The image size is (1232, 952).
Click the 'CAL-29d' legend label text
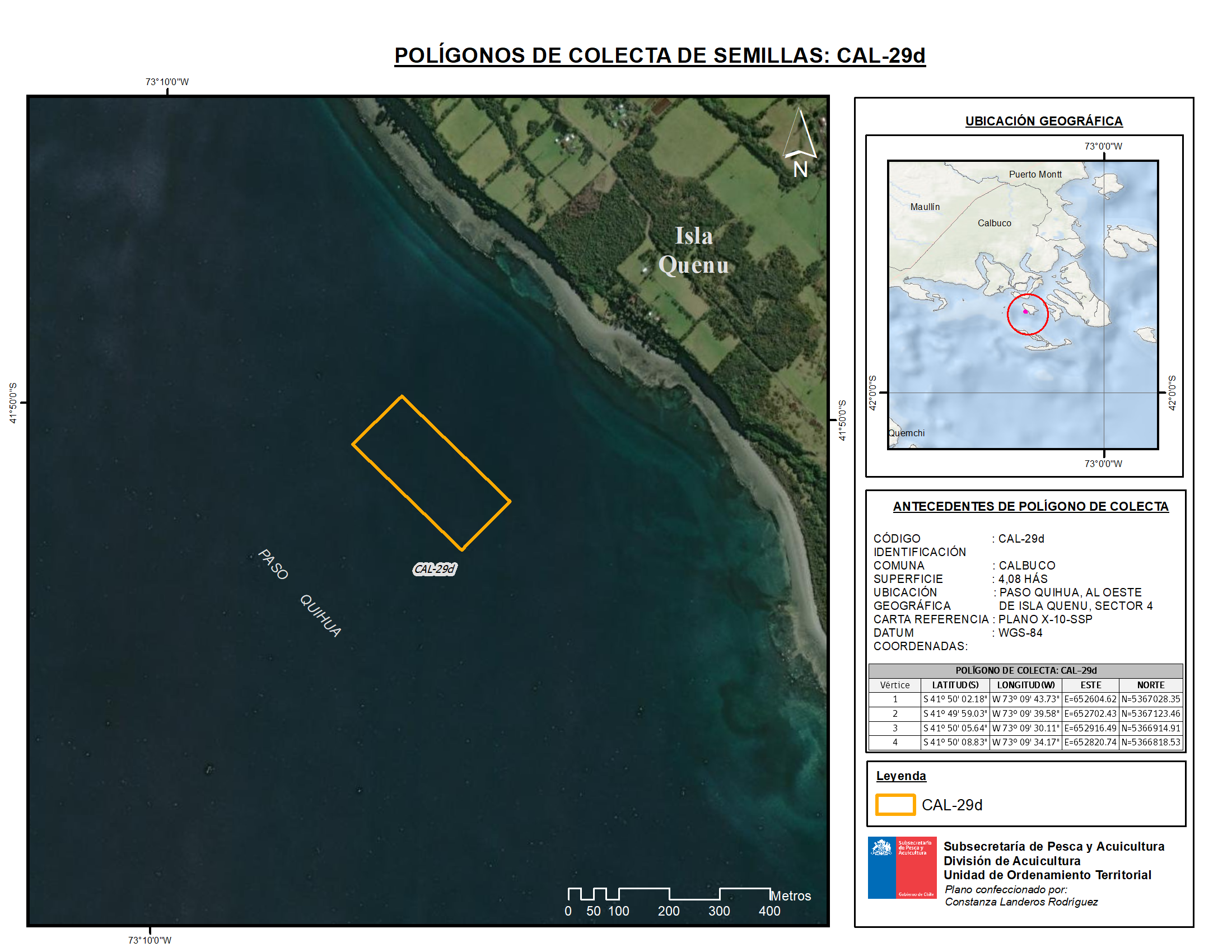[951, 805]
